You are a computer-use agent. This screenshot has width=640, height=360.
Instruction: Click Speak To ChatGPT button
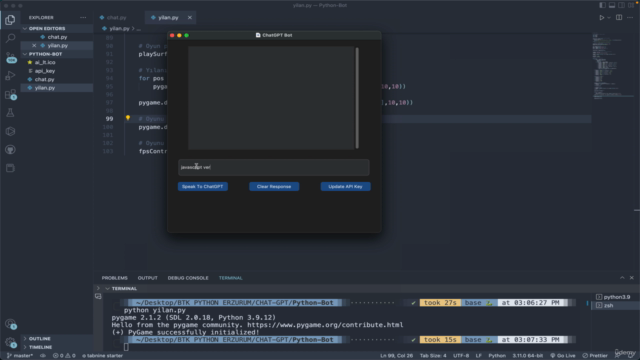point(202,187)
